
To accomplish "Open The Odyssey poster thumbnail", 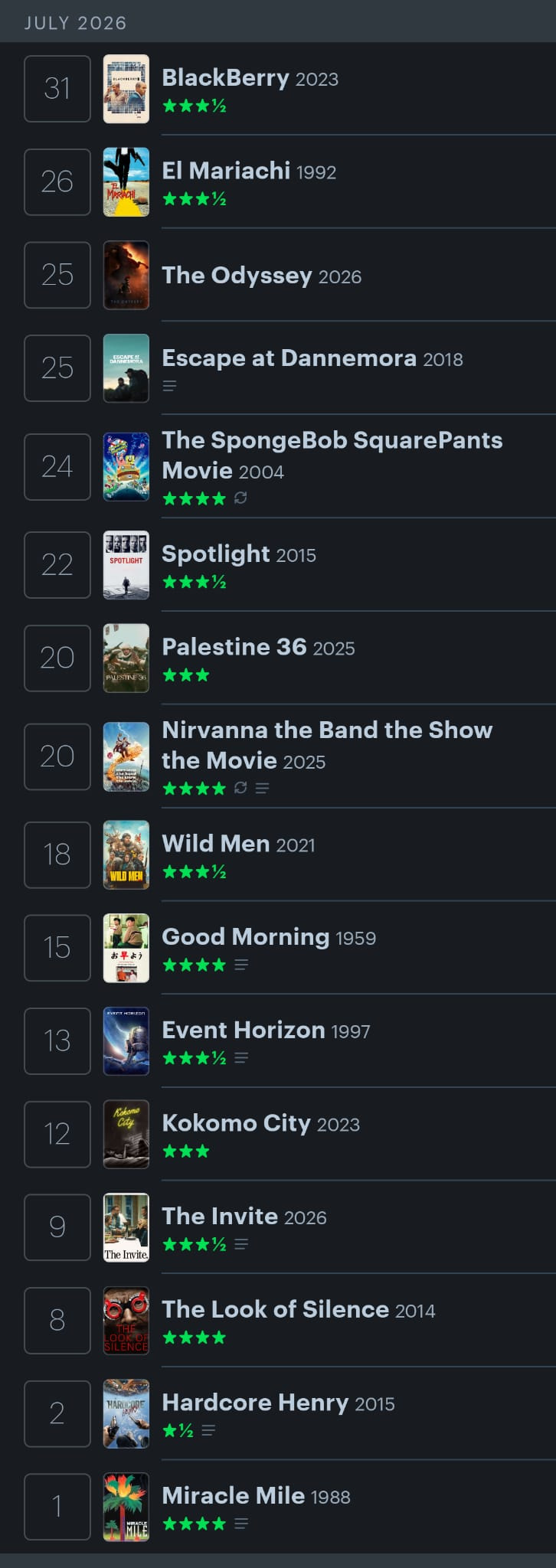I will (x=126, y=275).
